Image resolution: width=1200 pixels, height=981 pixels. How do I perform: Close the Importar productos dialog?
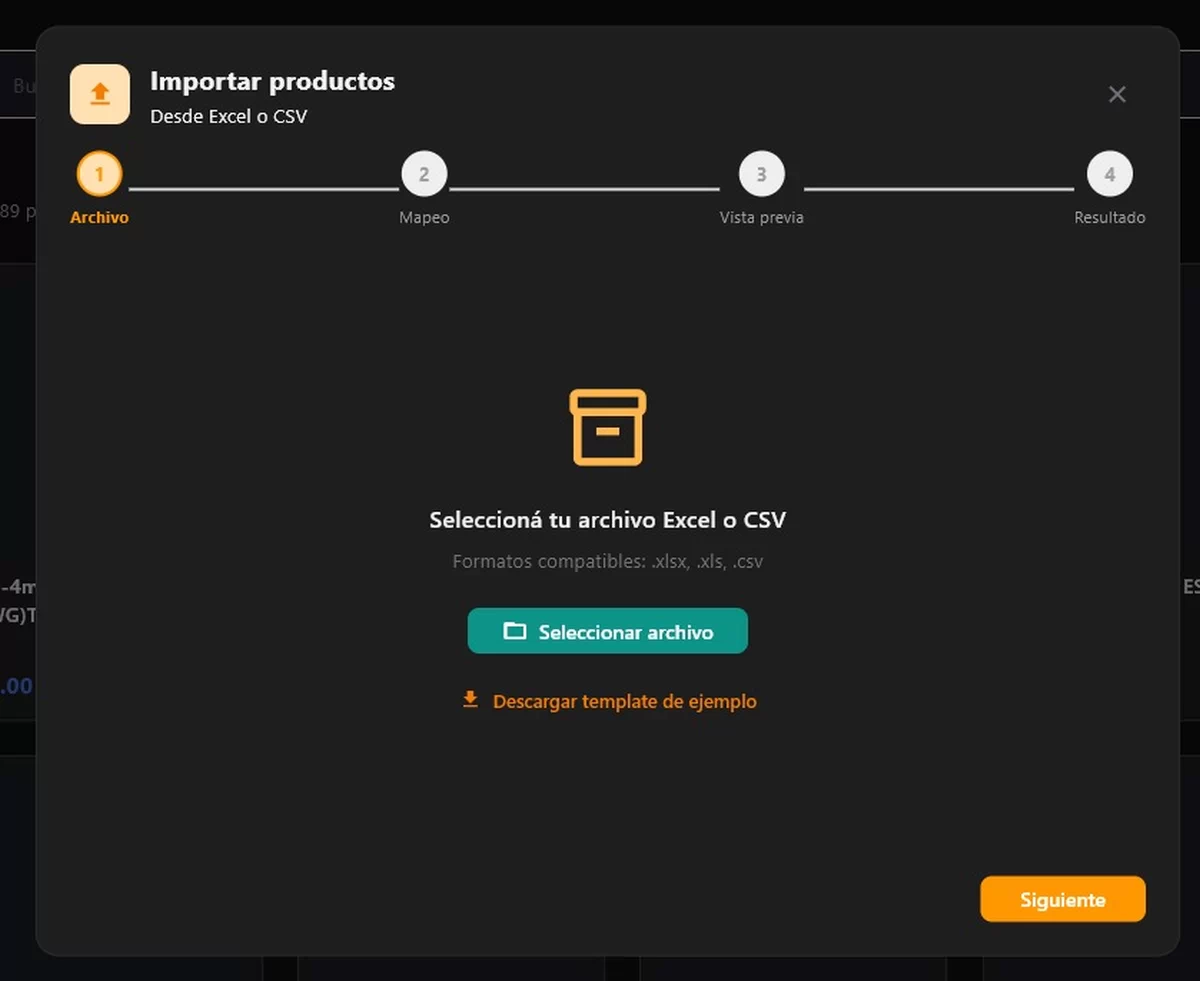click(1117, 94)
